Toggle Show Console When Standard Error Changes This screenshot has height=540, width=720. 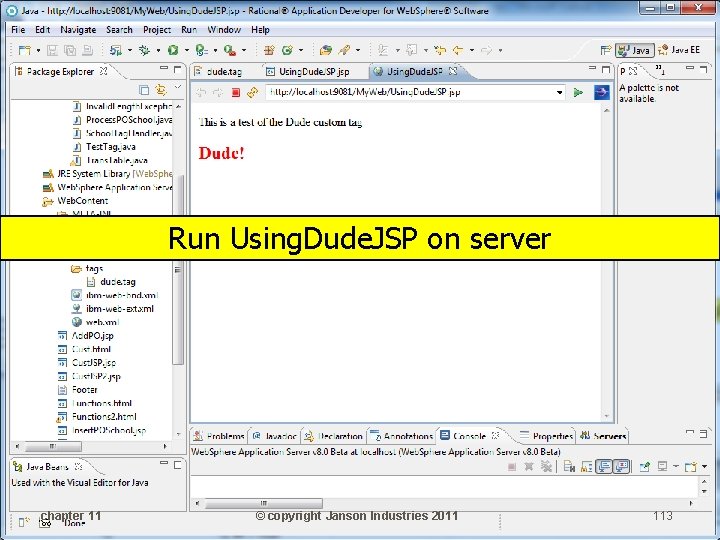tap(622, 467)
